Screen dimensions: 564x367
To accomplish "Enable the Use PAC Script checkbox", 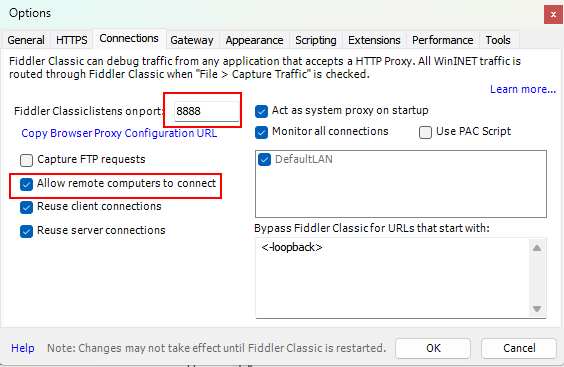I will pos(425,132).
